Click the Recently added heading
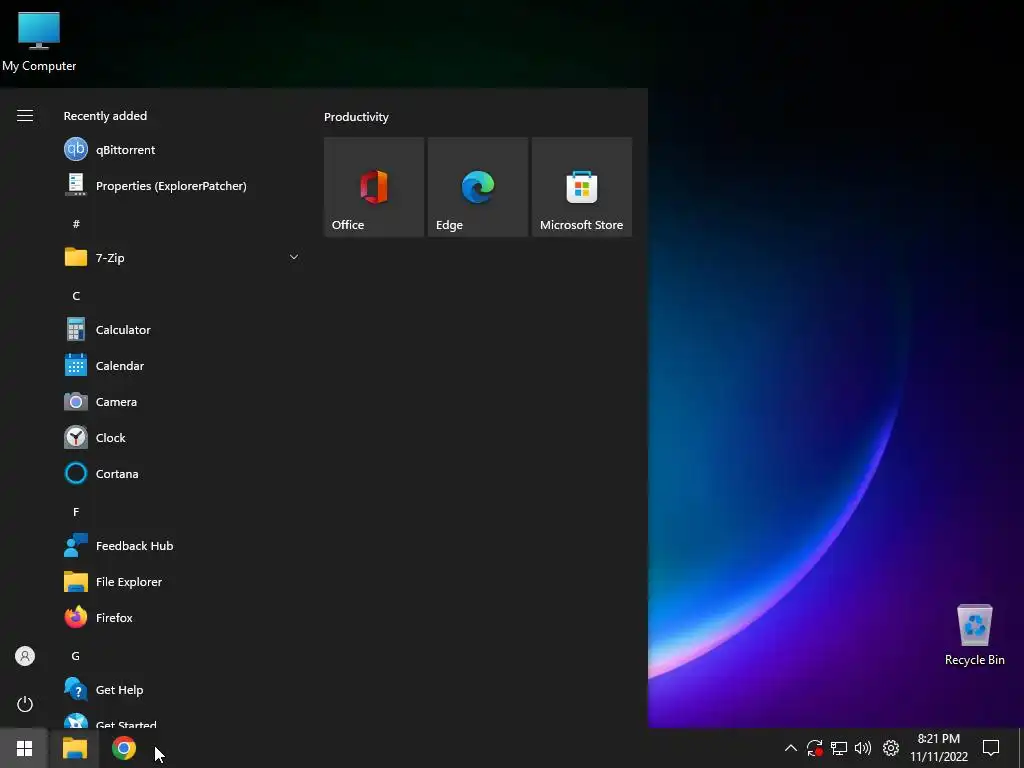This screenshot has width=1024, height=768. coord(105,116)
